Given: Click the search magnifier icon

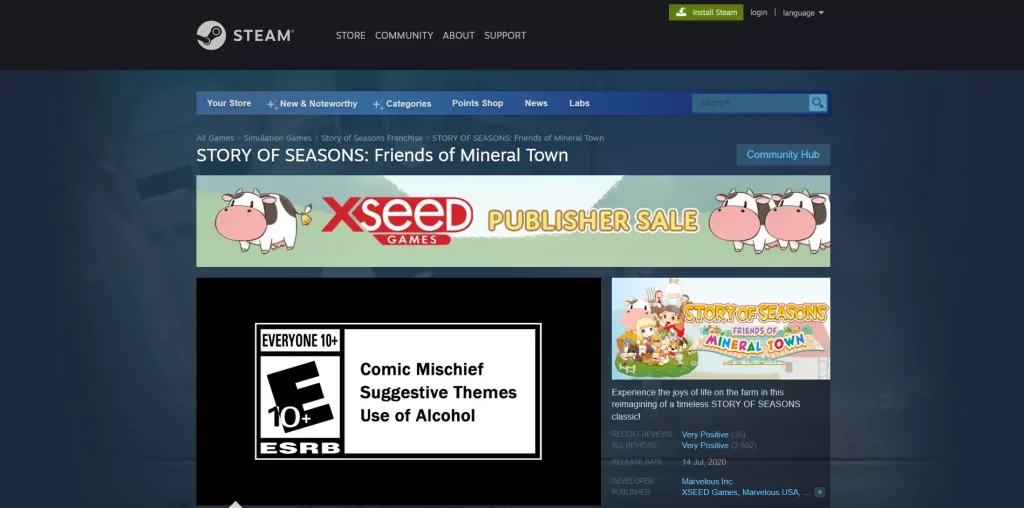Looking at the screenshot, I should tap(818, 103).
